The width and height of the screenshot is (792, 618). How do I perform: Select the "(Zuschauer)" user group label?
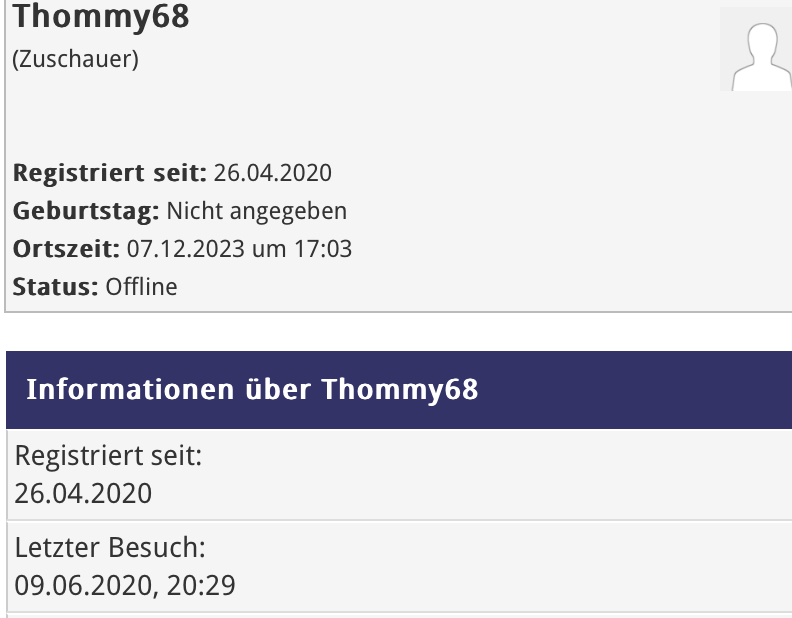tap(75, 59)
